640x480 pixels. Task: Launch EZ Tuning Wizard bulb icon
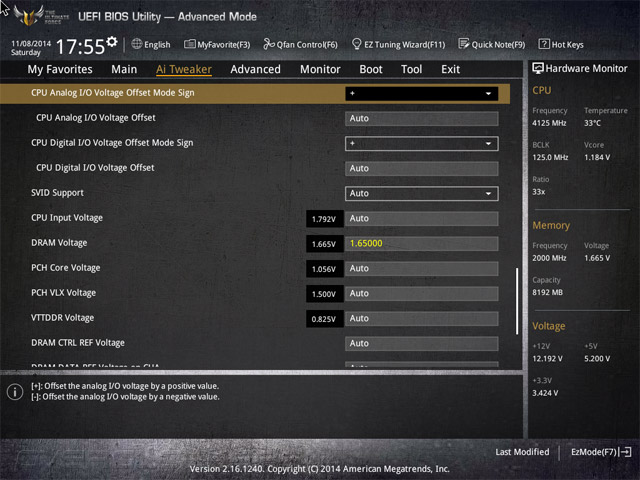pos(356,44)
